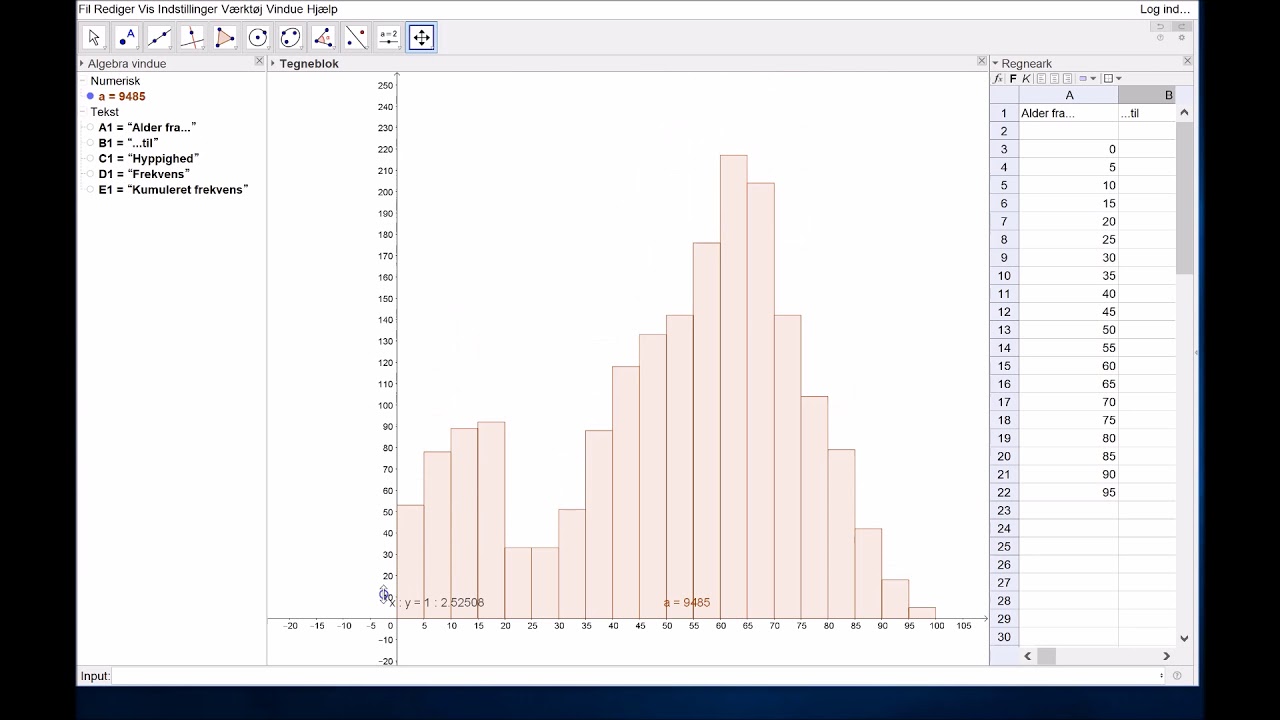This screenshot has height=720, width=1280.
Task: Open toolbar help question-mark icon
Action: [x=1160, y=38]
